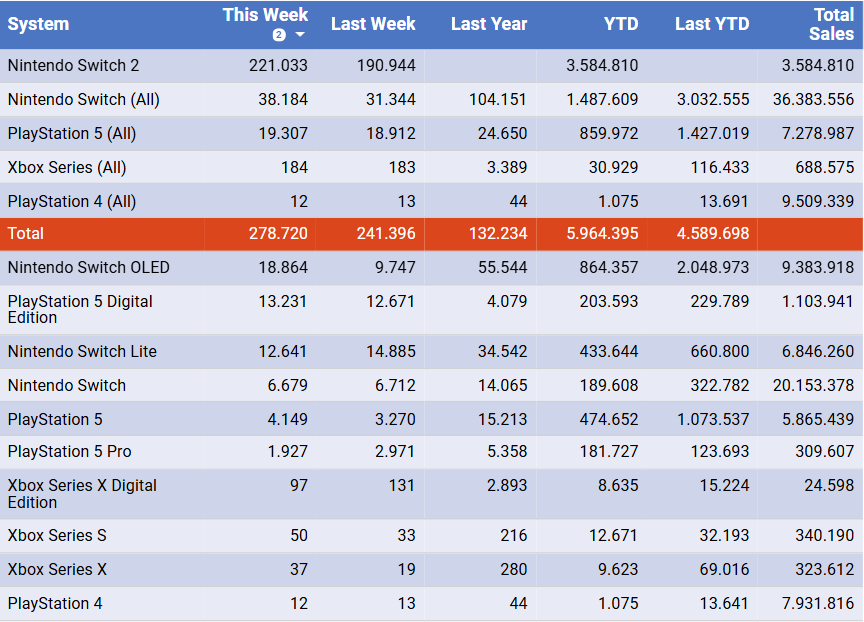Click the value 309.607 in Total Sales
The width and height of the screenshot is (864, 622).
point(824,452)
